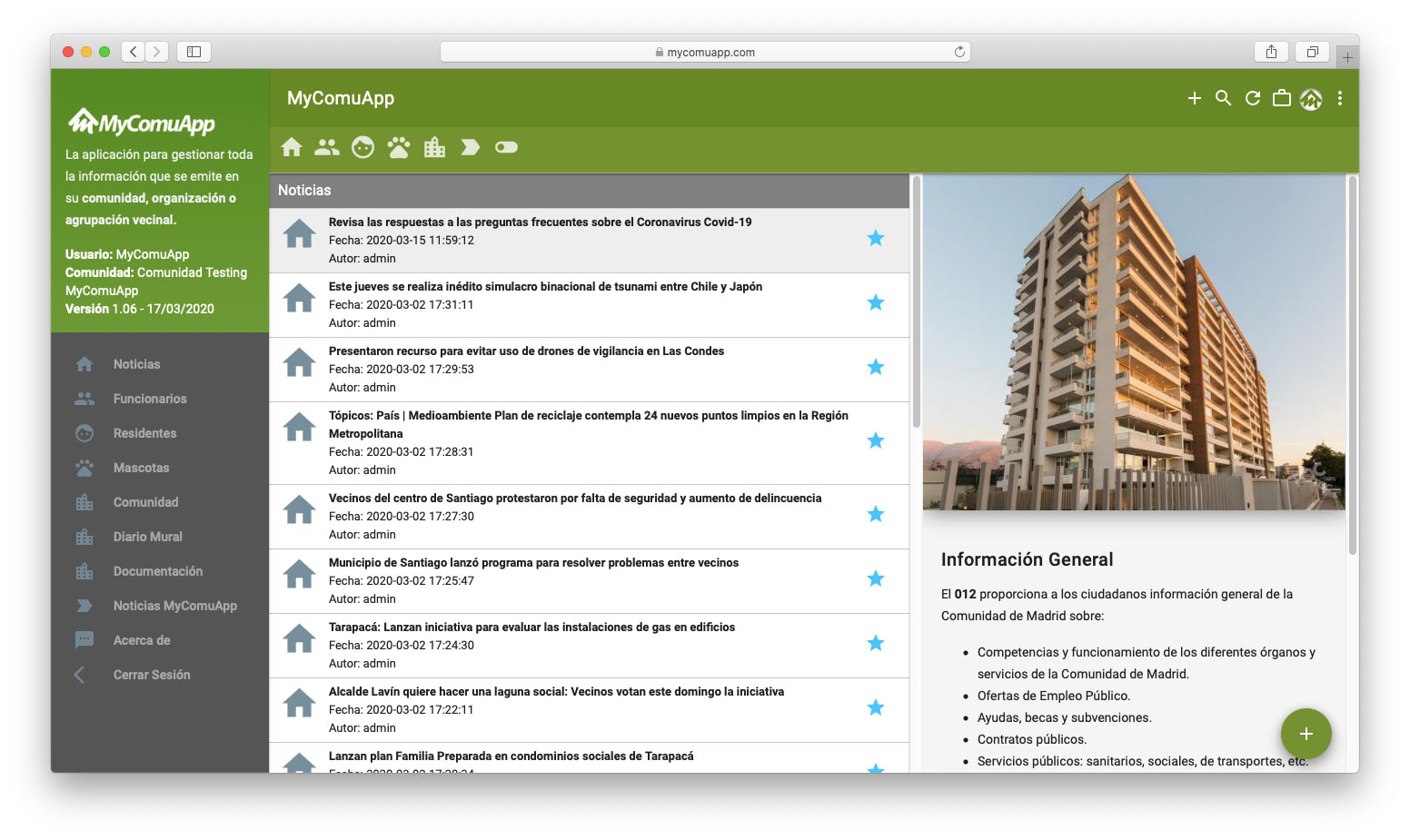Star the tsunami simulacro news item
Image resolution: width=1410 pixels, height=840 pixels.
(x=875, y=302)
